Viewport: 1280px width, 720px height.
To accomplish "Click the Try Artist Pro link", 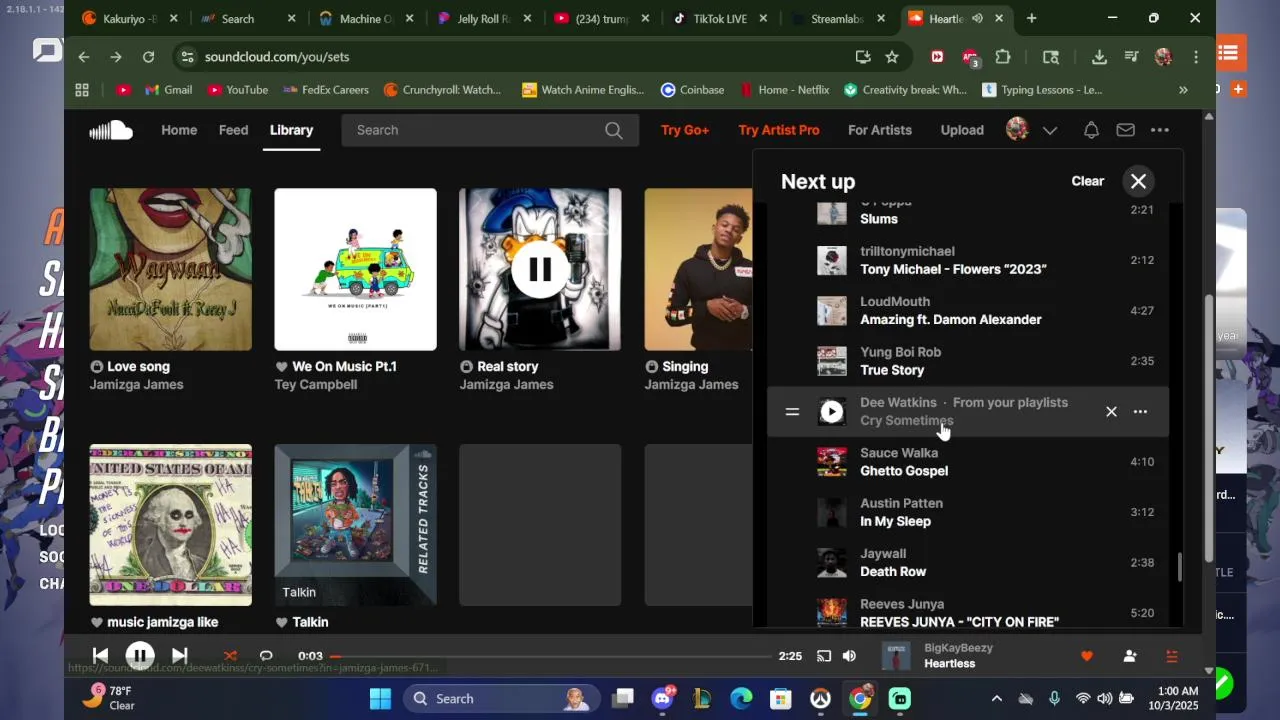I will 779,130.
